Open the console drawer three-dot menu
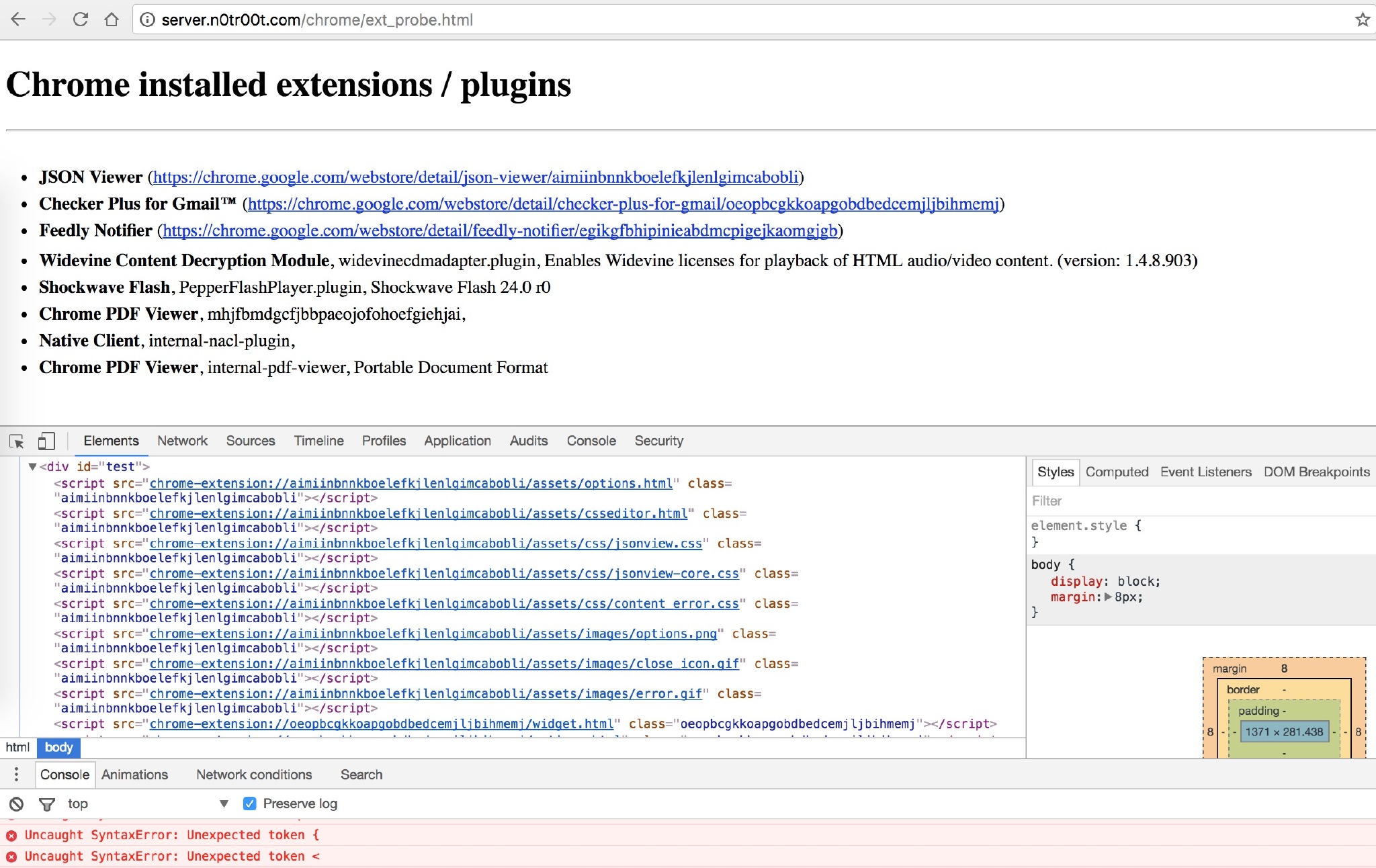The width and height of the screenshot is (1376, 868). (16, 775)
